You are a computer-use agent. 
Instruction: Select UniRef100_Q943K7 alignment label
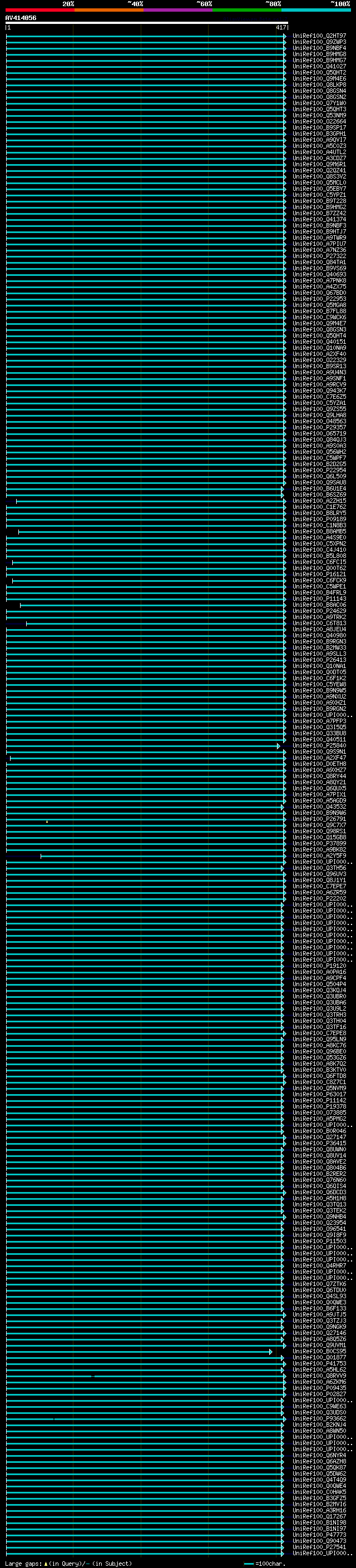[319, 391]
